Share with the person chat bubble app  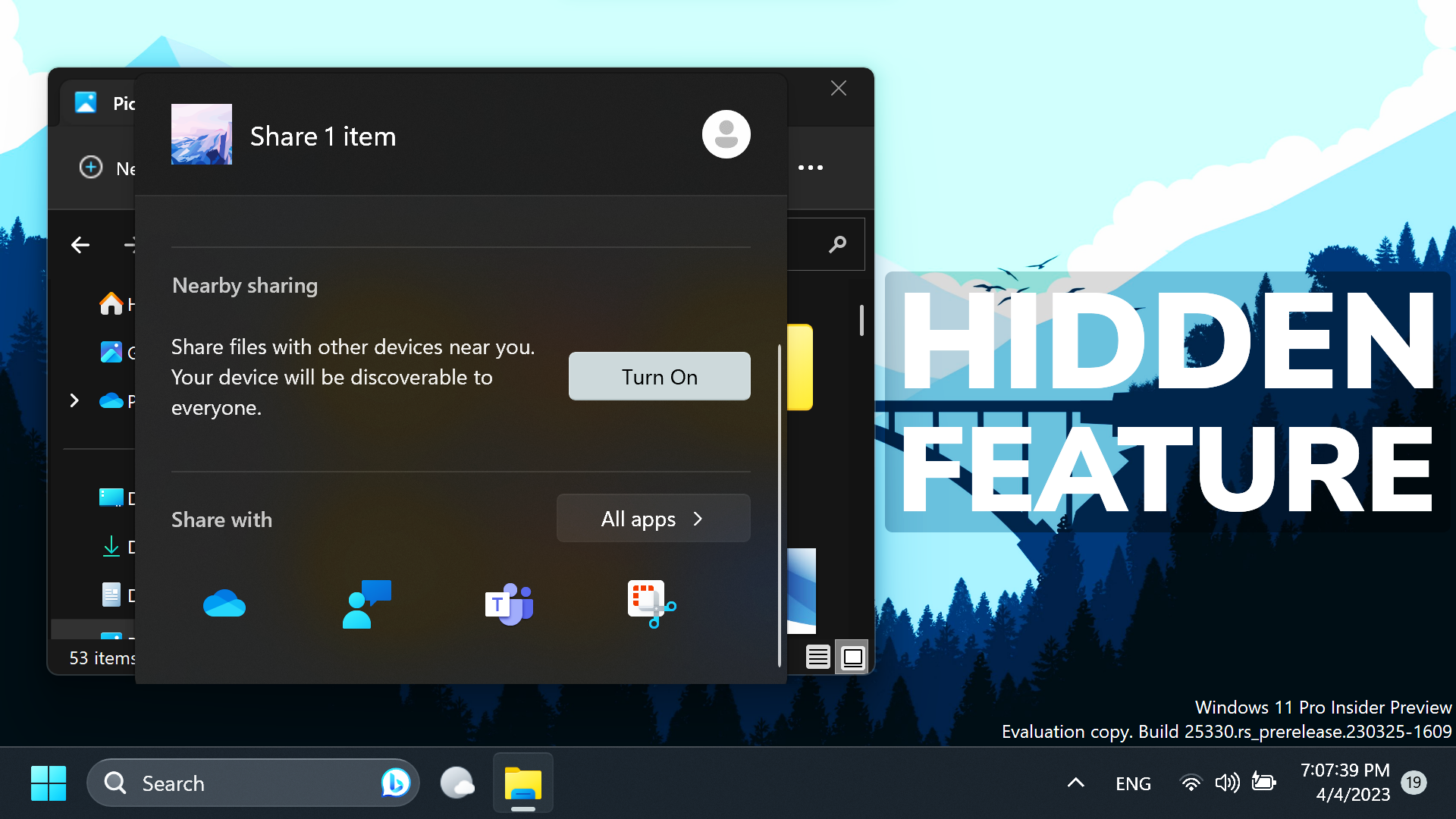click(367, 604)
